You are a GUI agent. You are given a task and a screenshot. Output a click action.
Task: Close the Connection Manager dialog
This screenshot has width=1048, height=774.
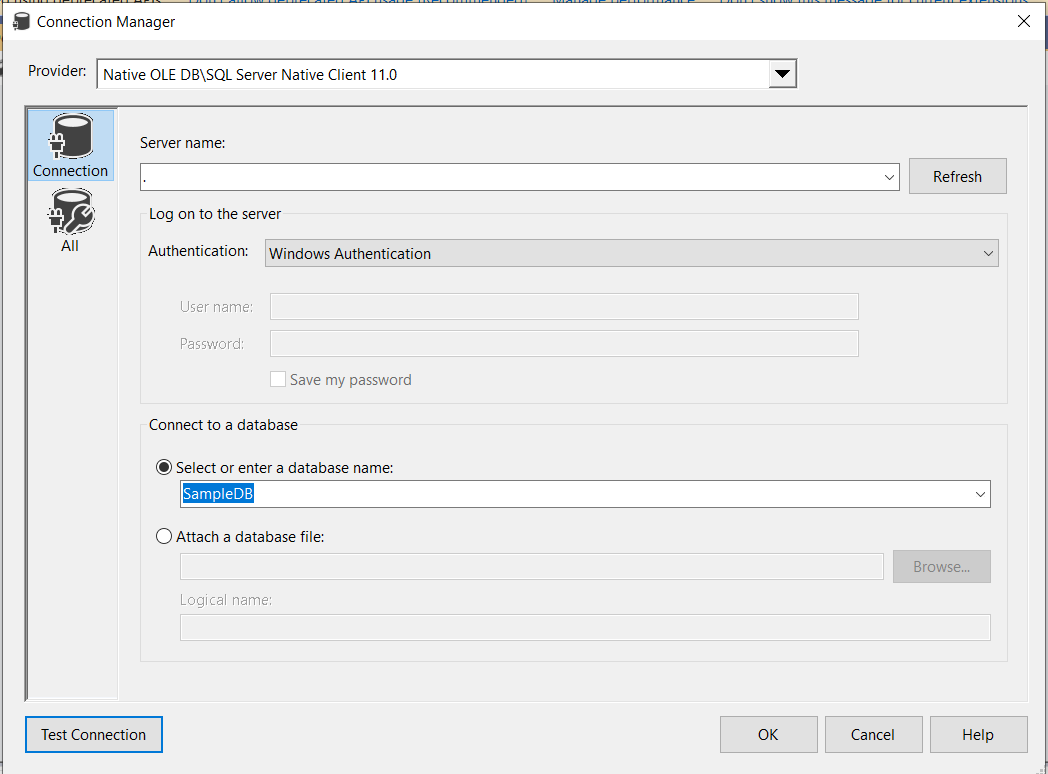(x=1023, y=21)
